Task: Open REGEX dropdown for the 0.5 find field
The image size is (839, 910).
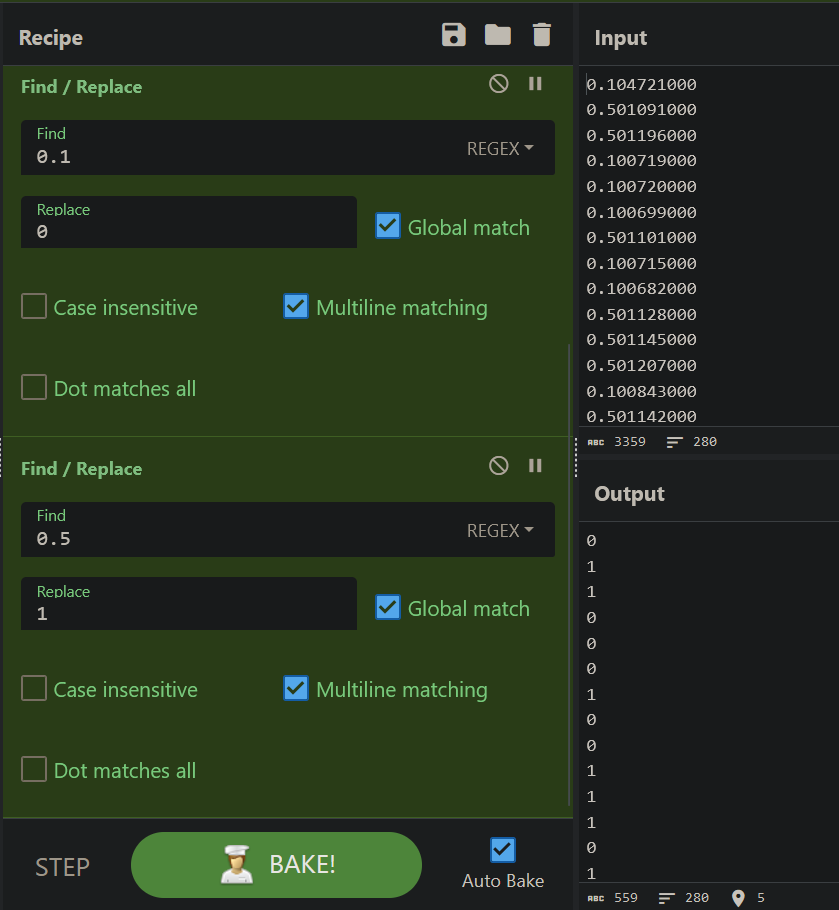Action: click(500, 530)
